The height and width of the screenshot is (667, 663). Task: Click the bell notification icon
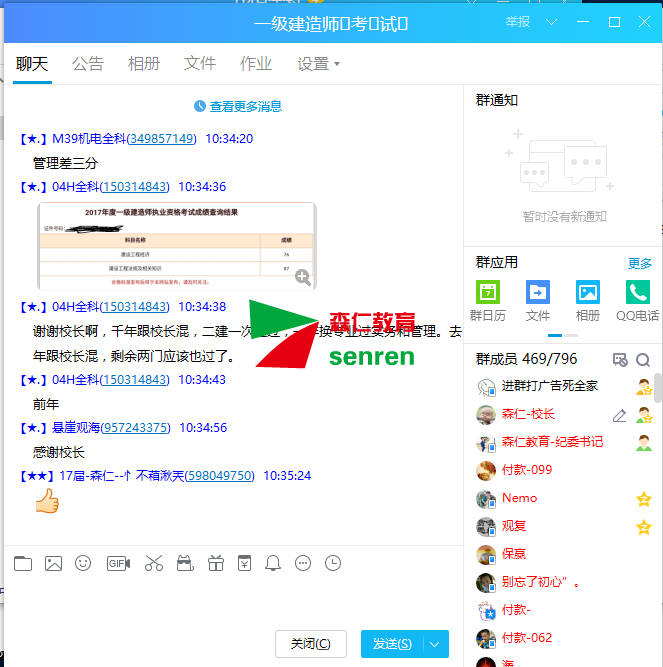(273, 563)
